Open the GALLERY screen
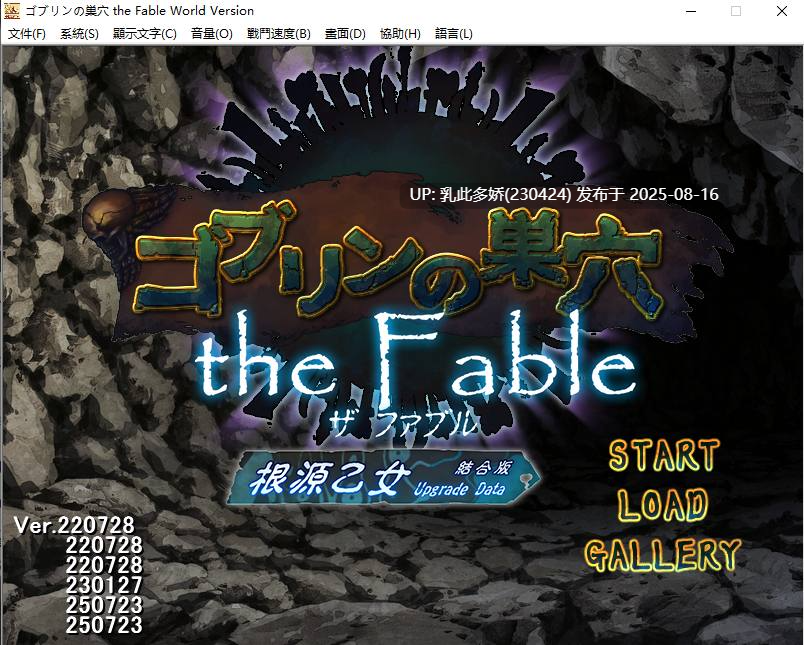Viewport: 804px width, 645px height. click(x=662, y=555)
